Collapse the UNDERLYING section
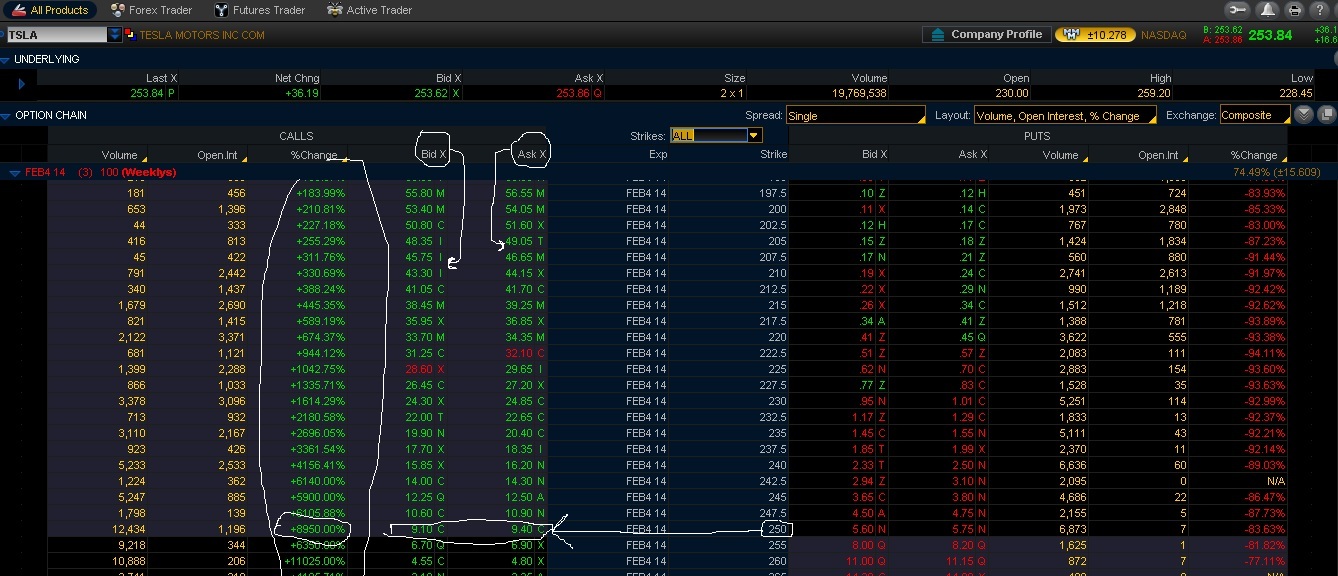1338x576 pixels. pyautogui.click(x=6, y=60)
